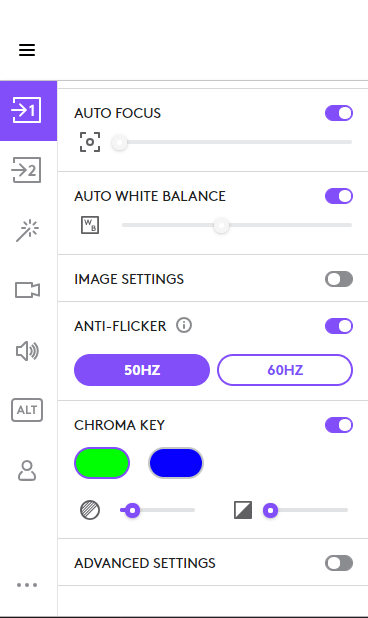Open the magic wand effects panel

pyautogui.click(x=27, y=231)
